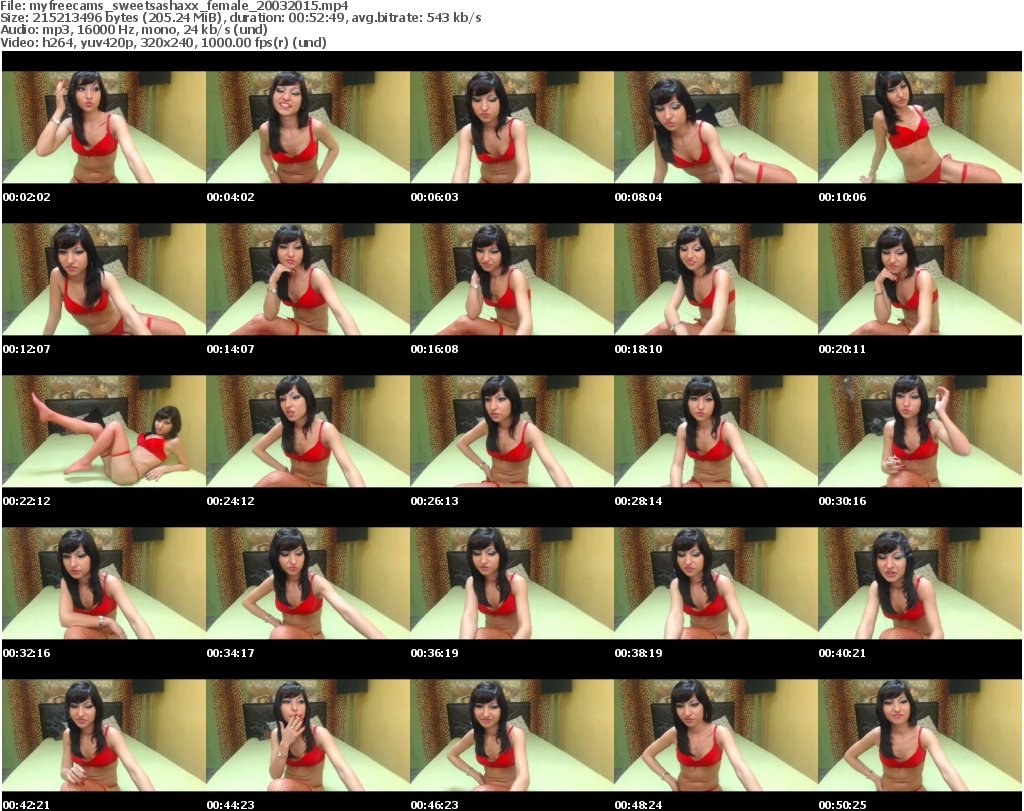This screenshot has height=811, width=1024.
Task: Click the thumbnail at timestamp 00:36:19
Action: tap(512, 583)
